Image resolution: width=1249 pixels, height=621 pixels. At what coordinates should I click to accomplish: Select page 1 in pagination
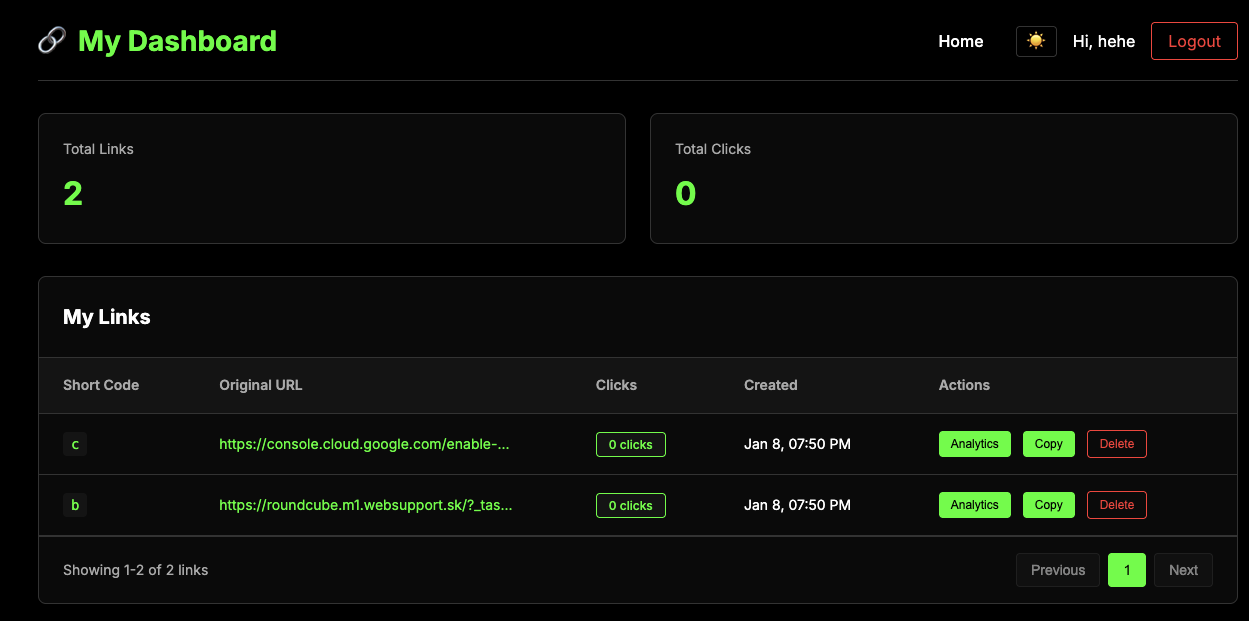(x=1127, y=570)
